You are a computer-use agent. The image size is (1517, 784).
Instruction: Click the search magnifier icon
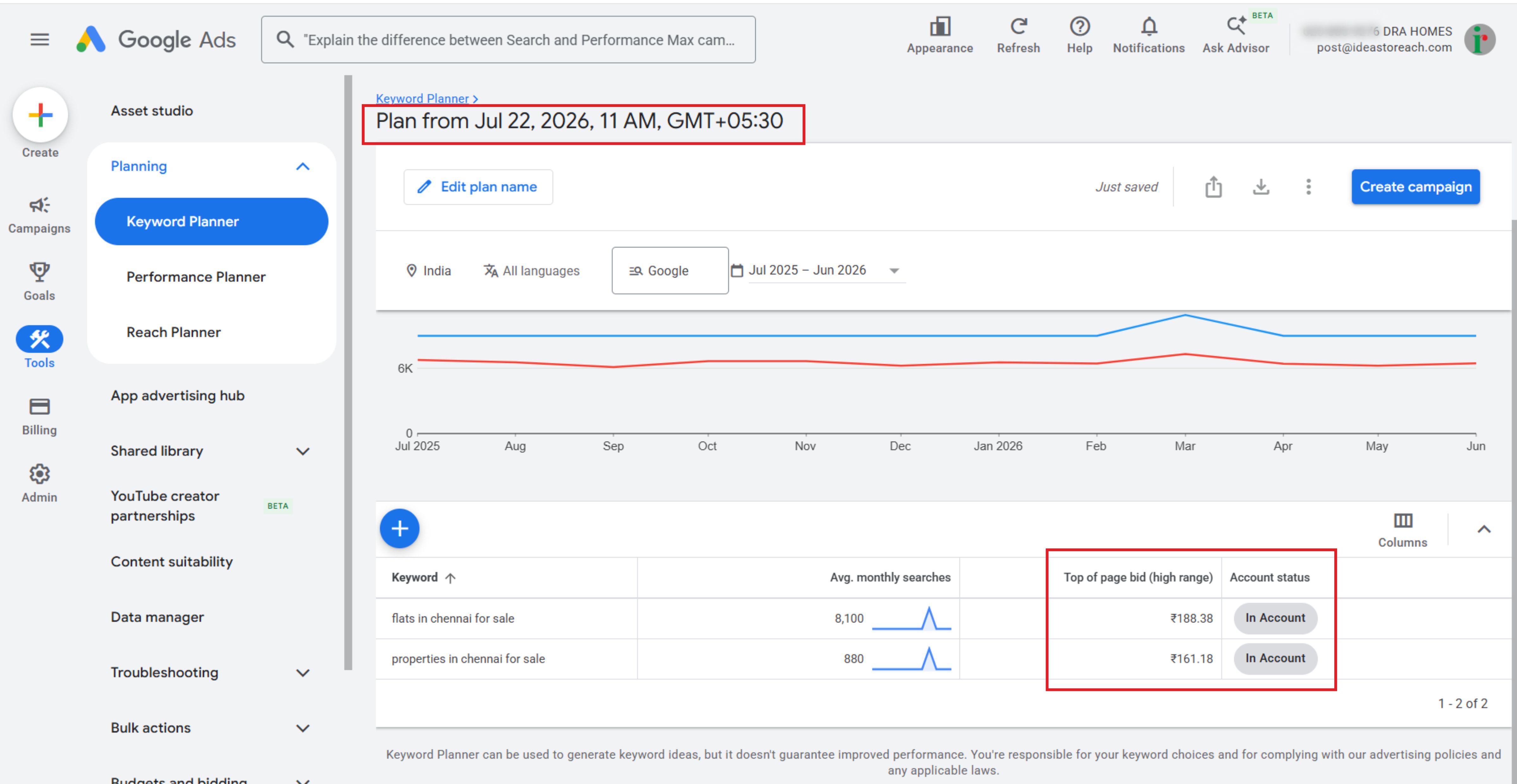(x=285, y=40)
